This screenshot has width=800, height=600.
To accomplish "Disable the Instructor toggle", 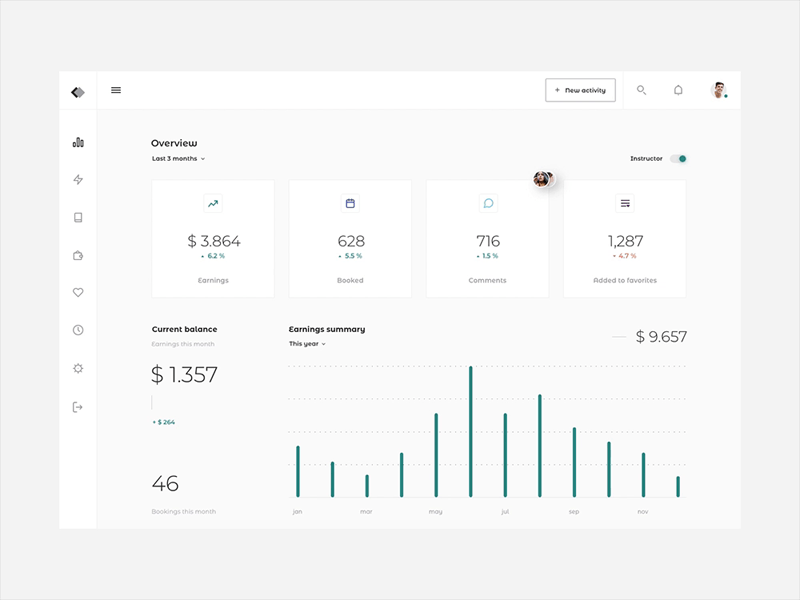I will [678, 158].
